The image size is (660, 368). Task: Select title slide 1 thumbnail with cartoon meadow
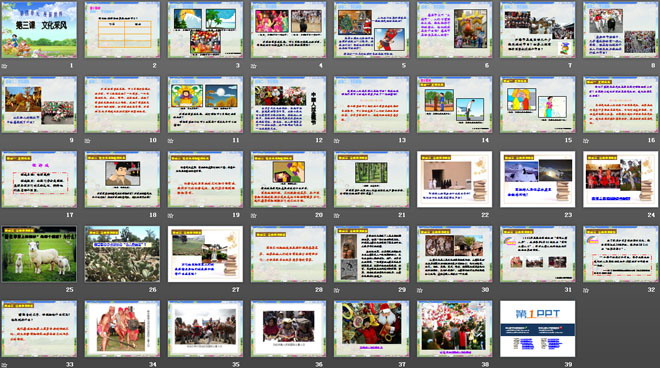coord(40,30)
